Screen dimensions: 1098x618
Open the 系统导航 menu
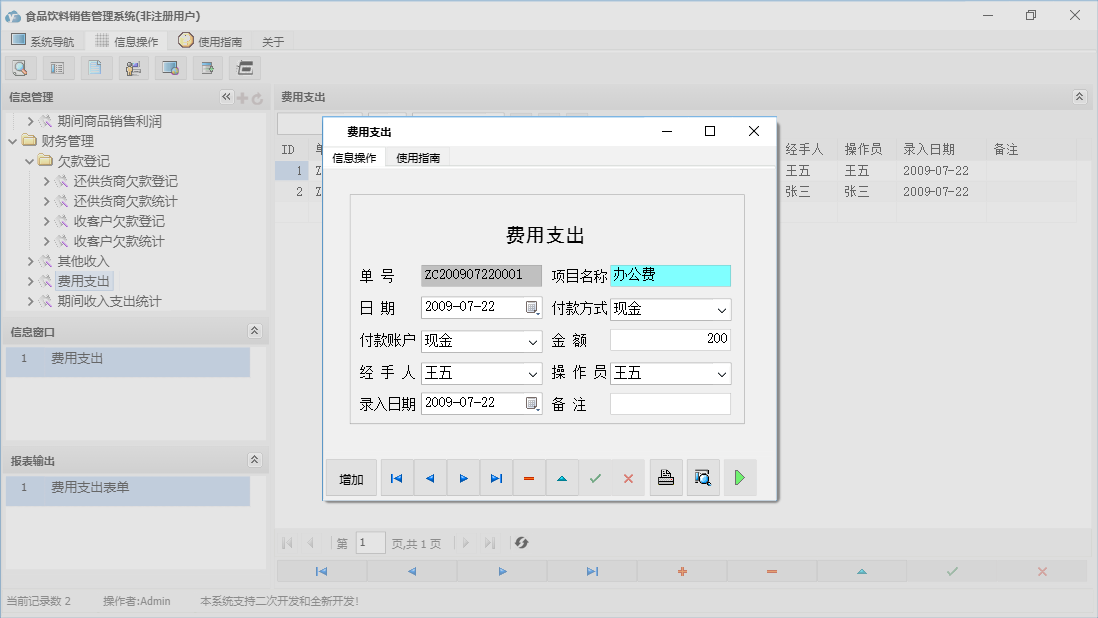point(43,41)
